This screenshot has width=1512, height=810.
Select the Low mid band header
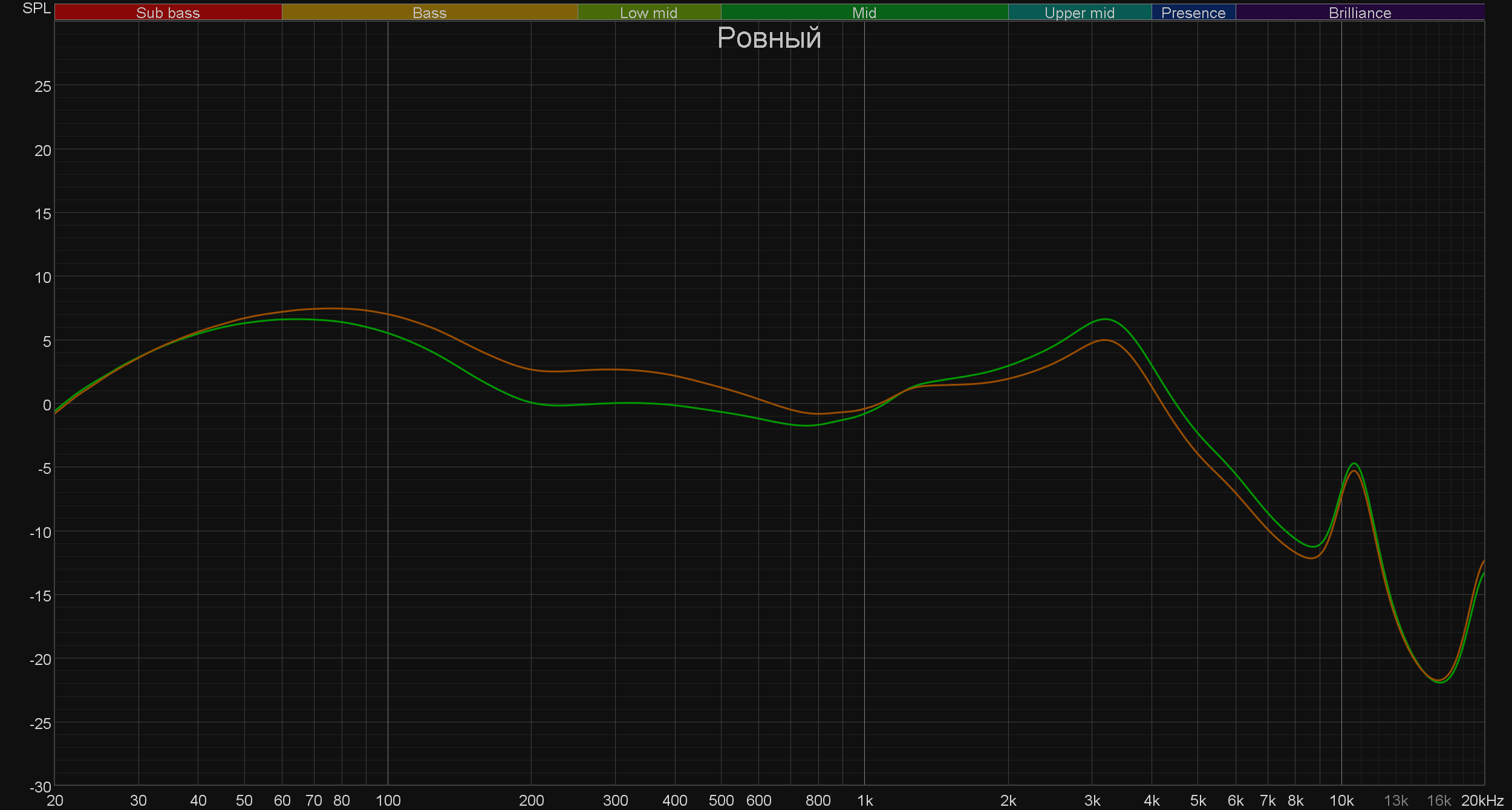[x=648, y=13]
